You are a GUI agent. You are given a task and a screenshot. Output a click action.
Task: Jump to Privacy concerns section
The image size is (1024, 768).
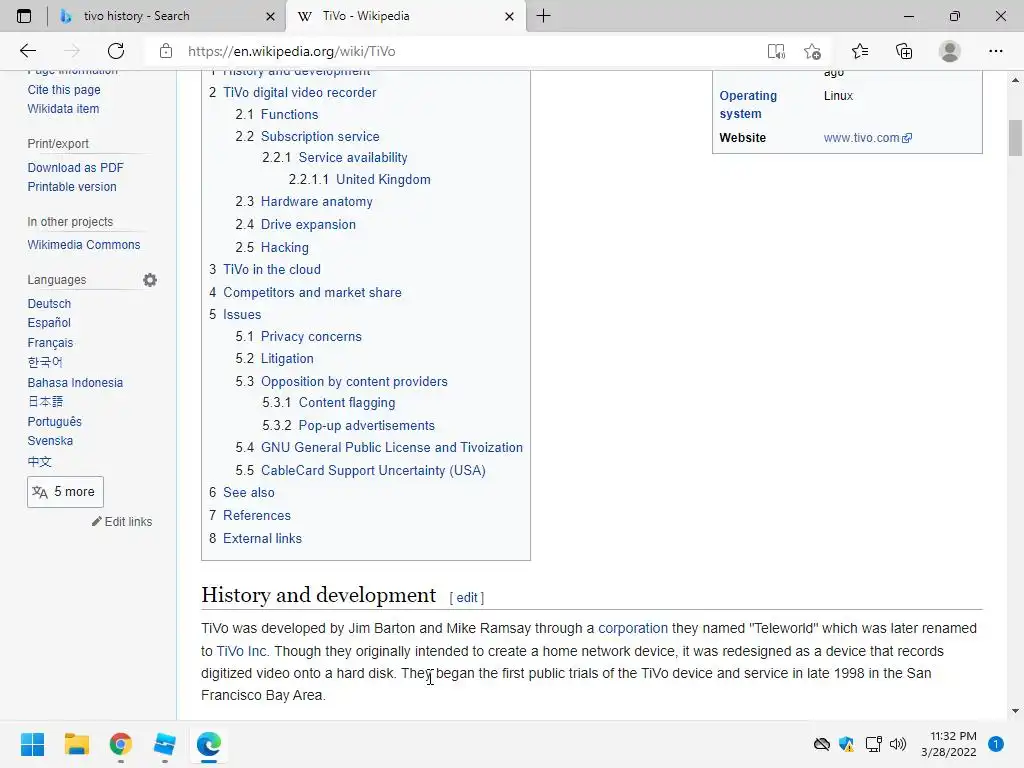click(x=311, y=336)
